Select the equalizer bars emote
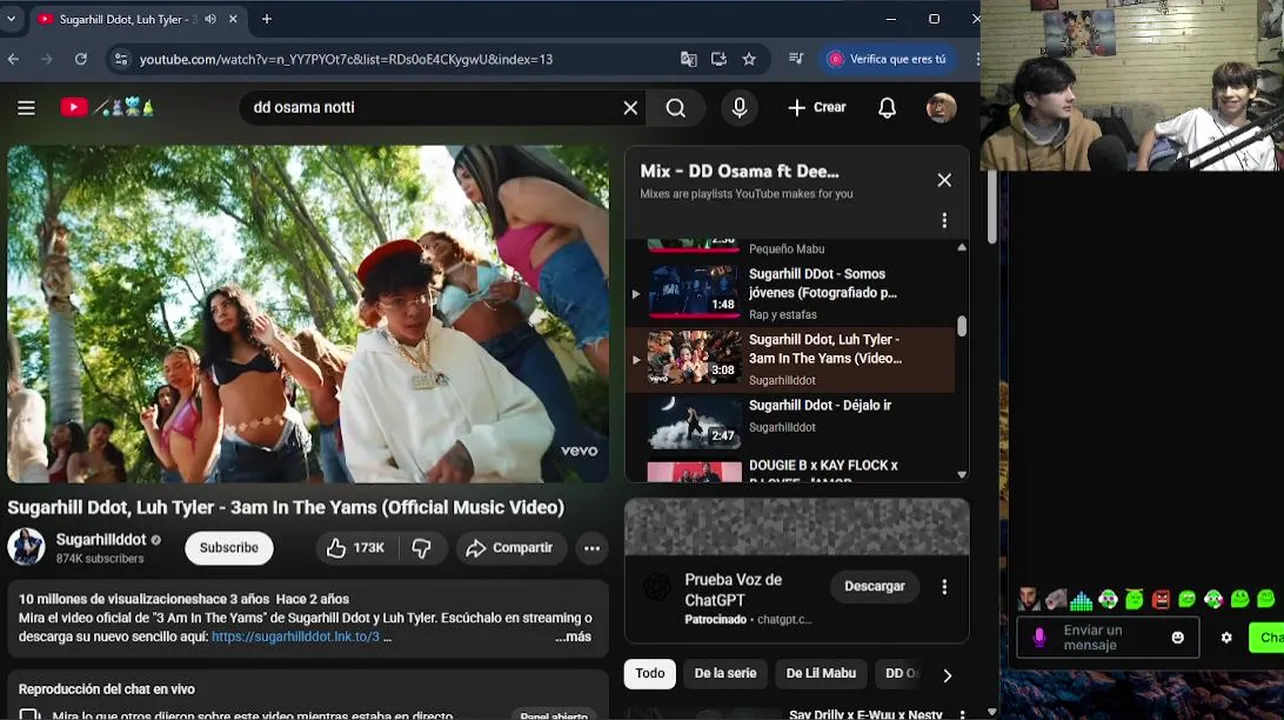Screen dimensions: 1284x720 [1081, 600]
